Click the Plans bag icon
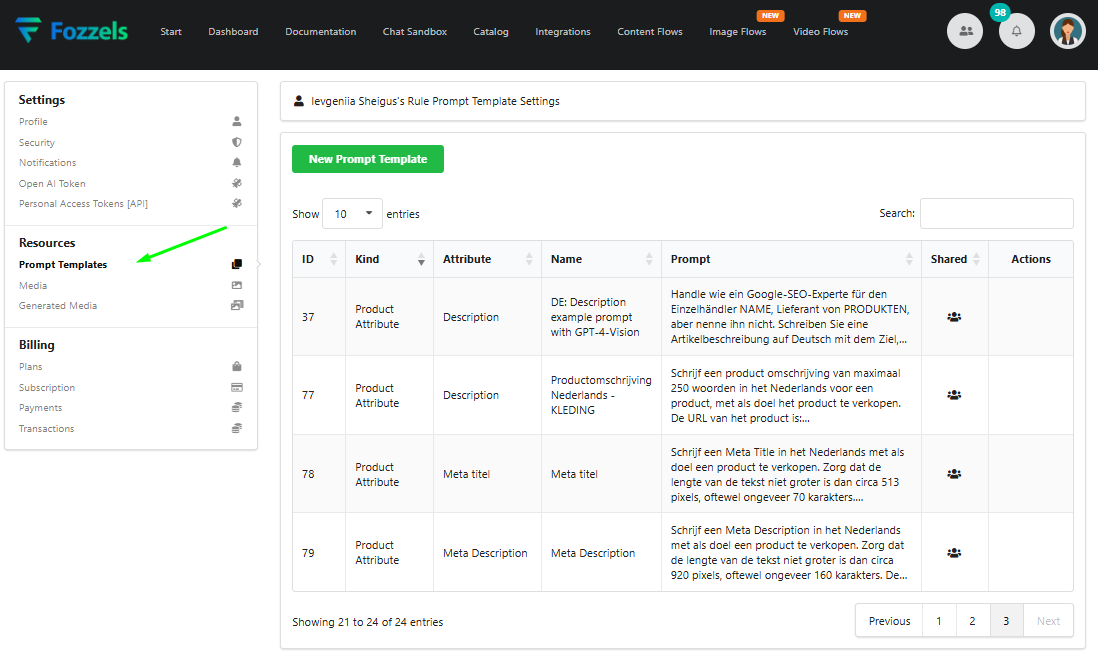Viewport: 1098px width, 656px height. point(237,366)
